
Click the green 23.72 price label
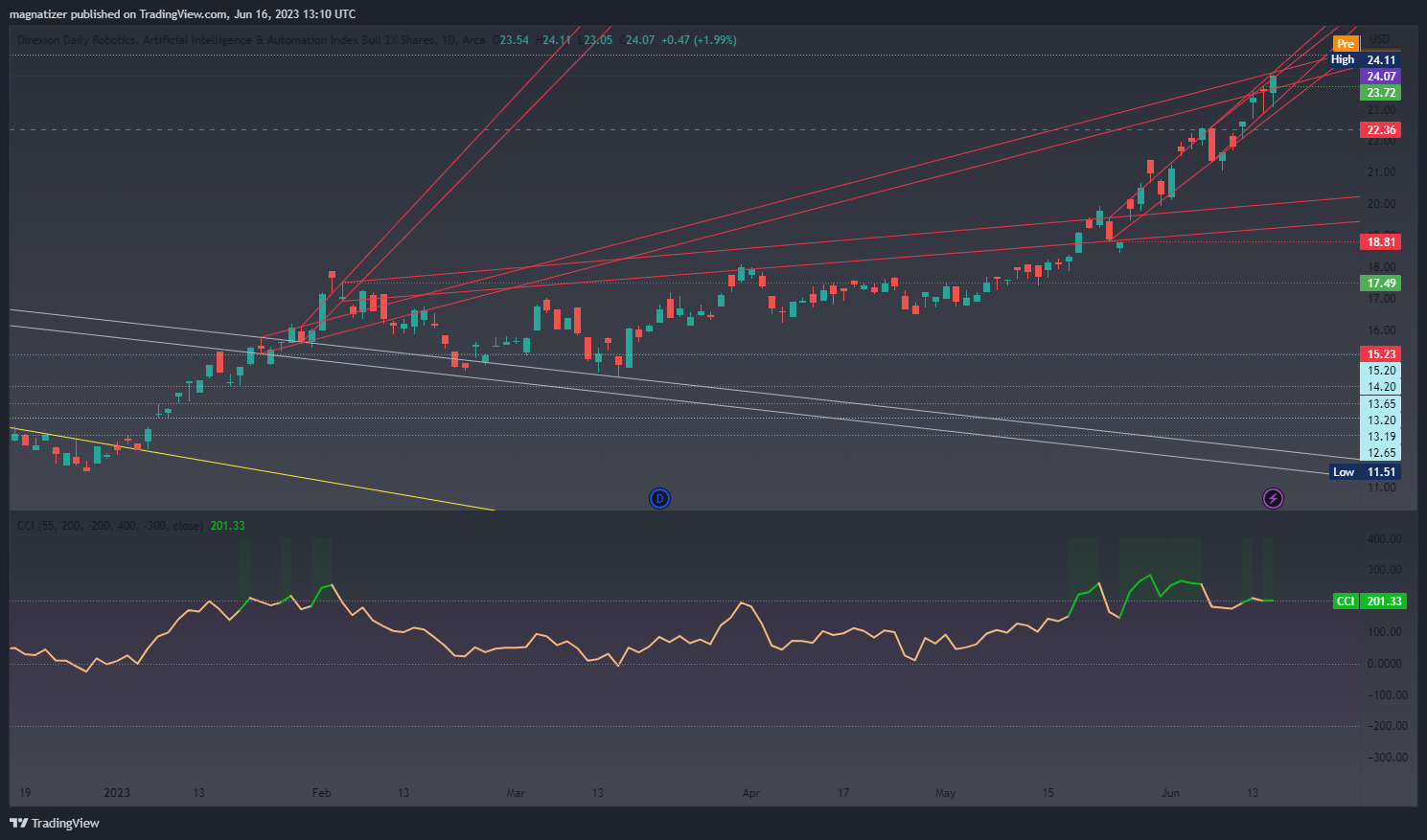(x=1380, y=93)
